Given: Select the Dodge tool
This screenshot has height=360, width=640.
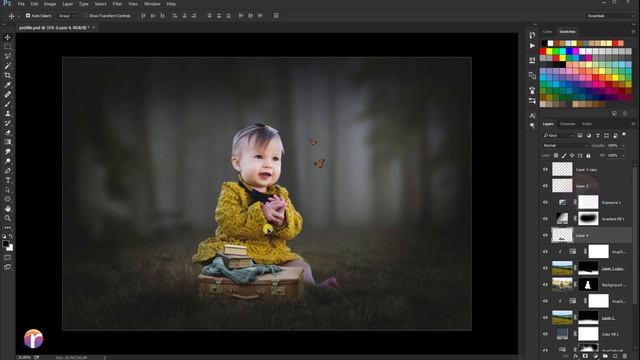Looking at the screenshot, I should 8,161.
